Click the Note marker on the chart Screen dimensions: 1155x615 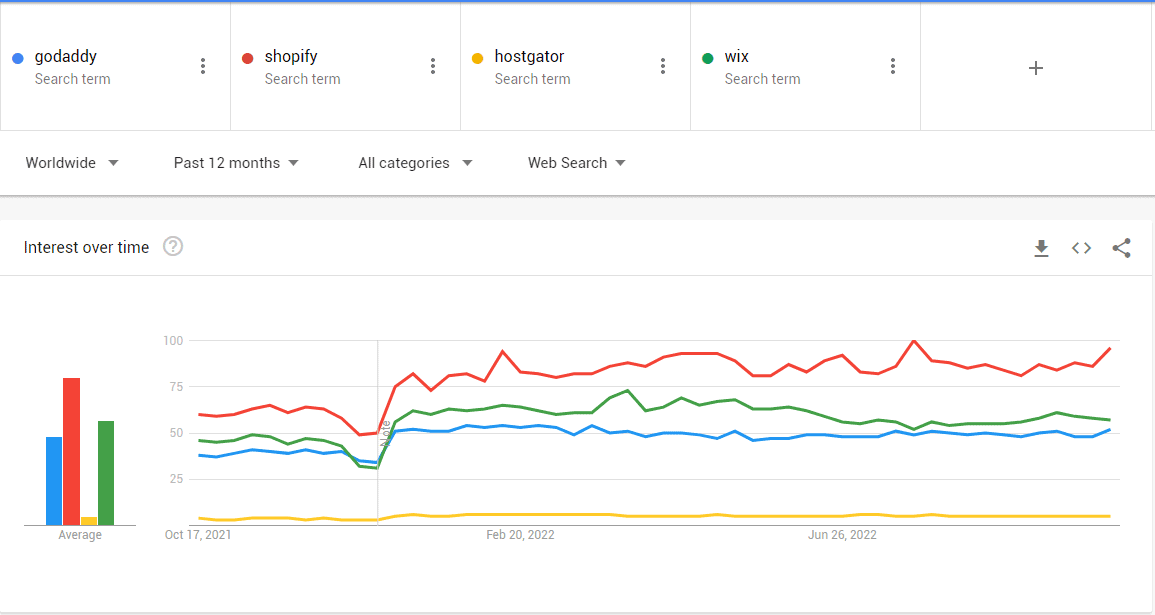[385, 434]
